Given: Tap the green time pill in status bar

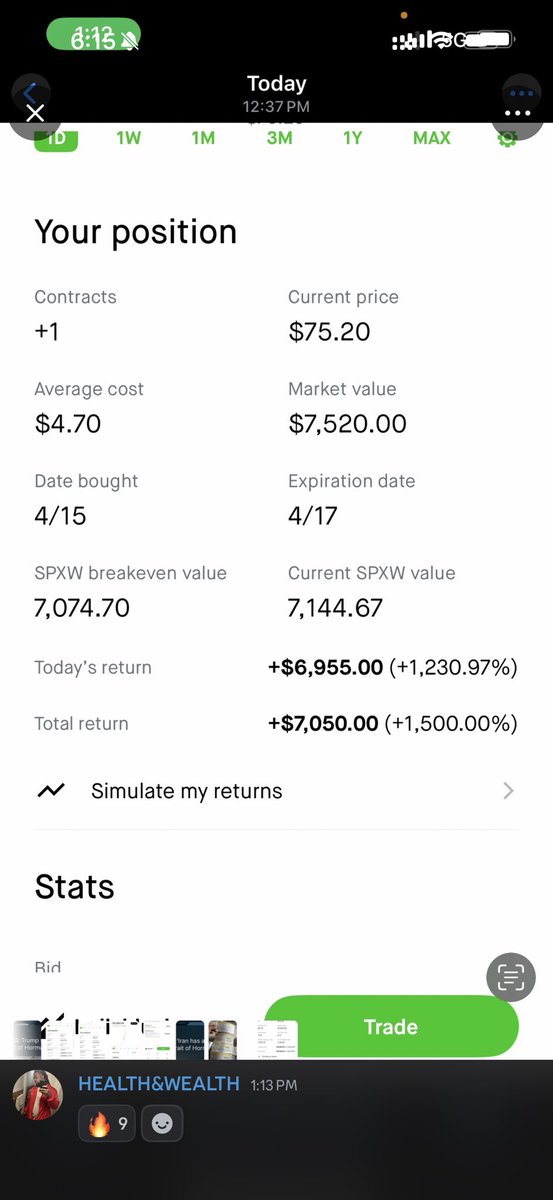Looking at the screenshot, I should (93, 37).
